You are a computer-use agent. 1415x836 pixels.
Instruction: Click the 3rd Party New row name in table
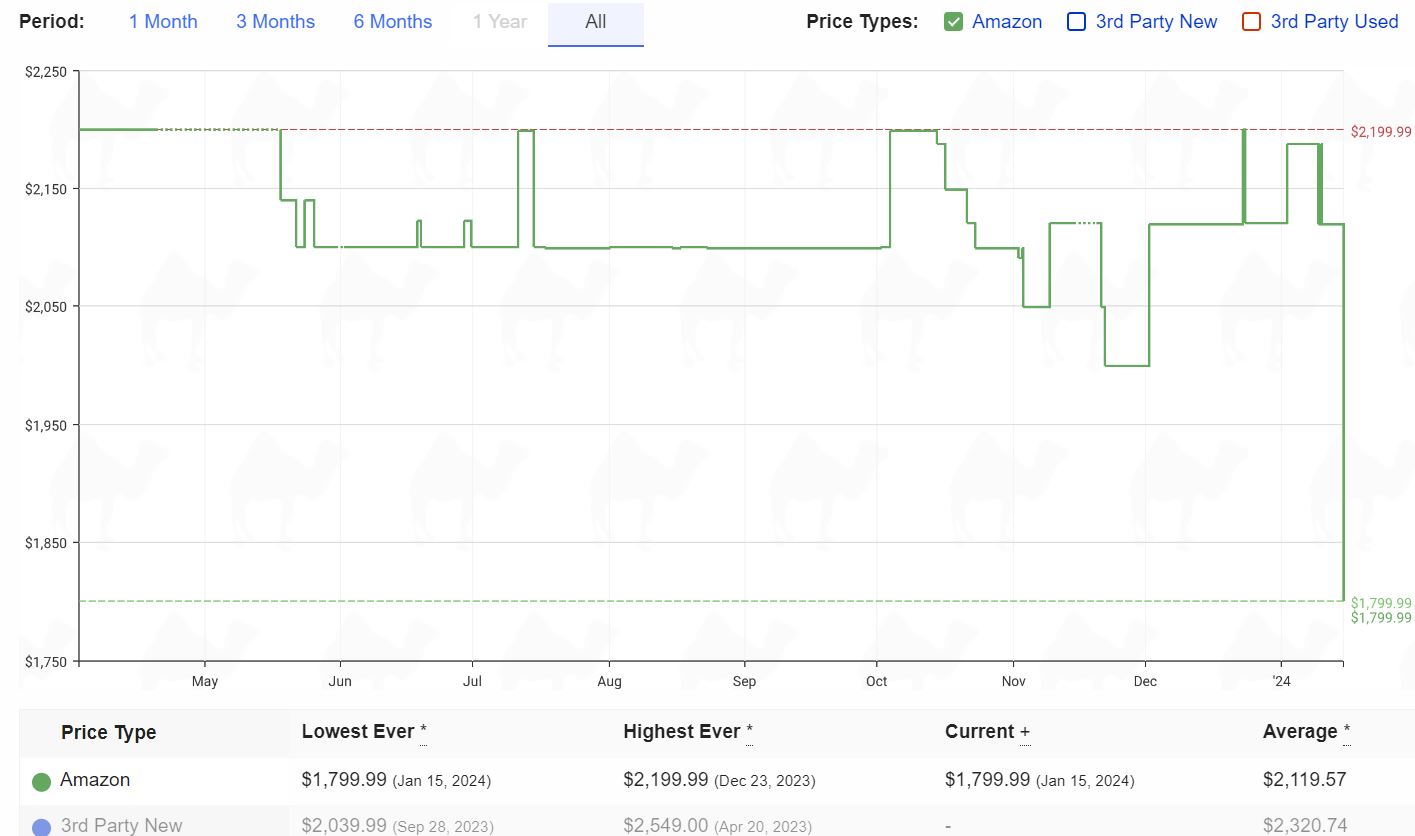pyautogui.click(x=121, y=826)
